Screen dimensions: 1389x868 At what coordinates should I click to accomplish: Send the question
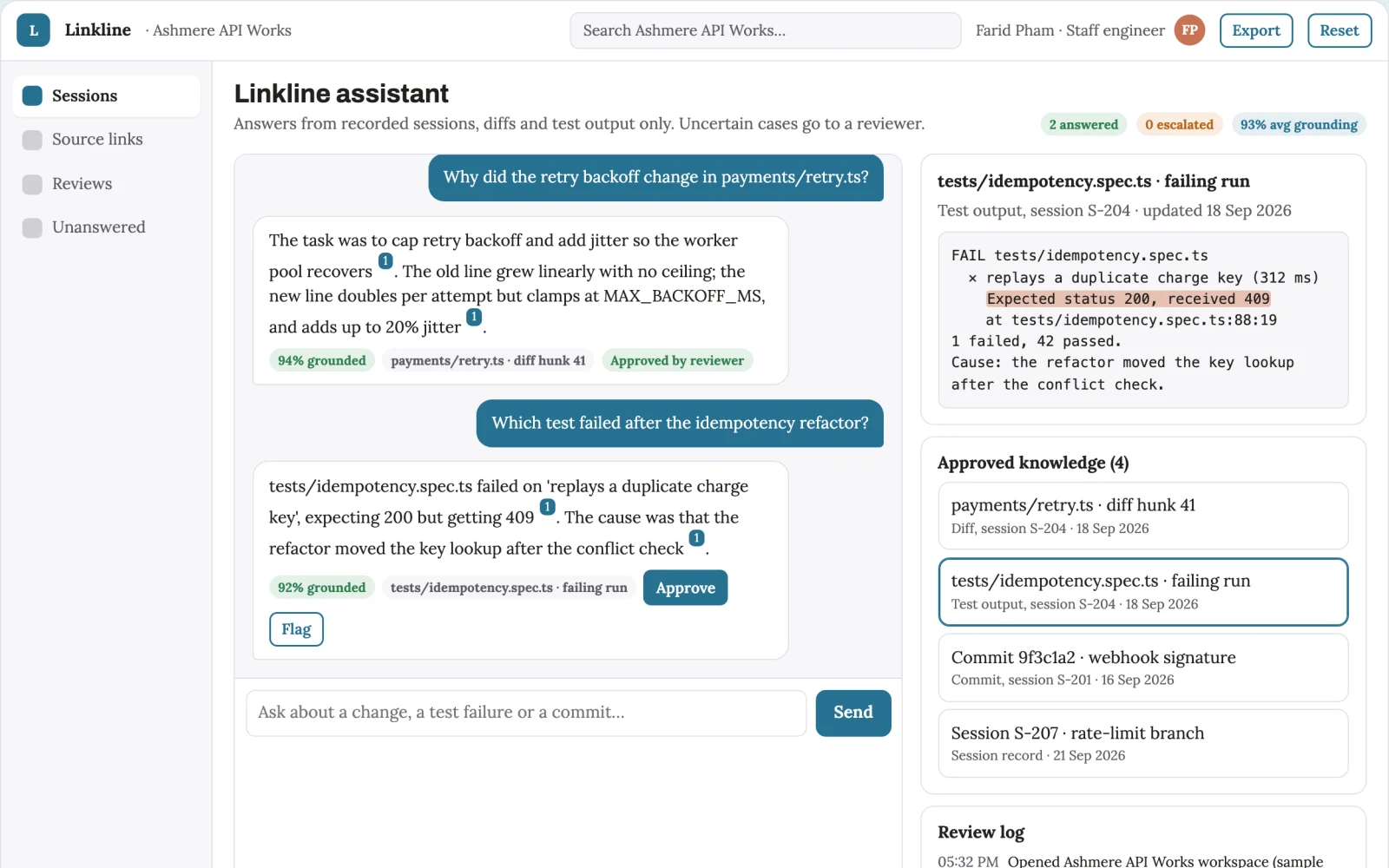coord(853,713)
